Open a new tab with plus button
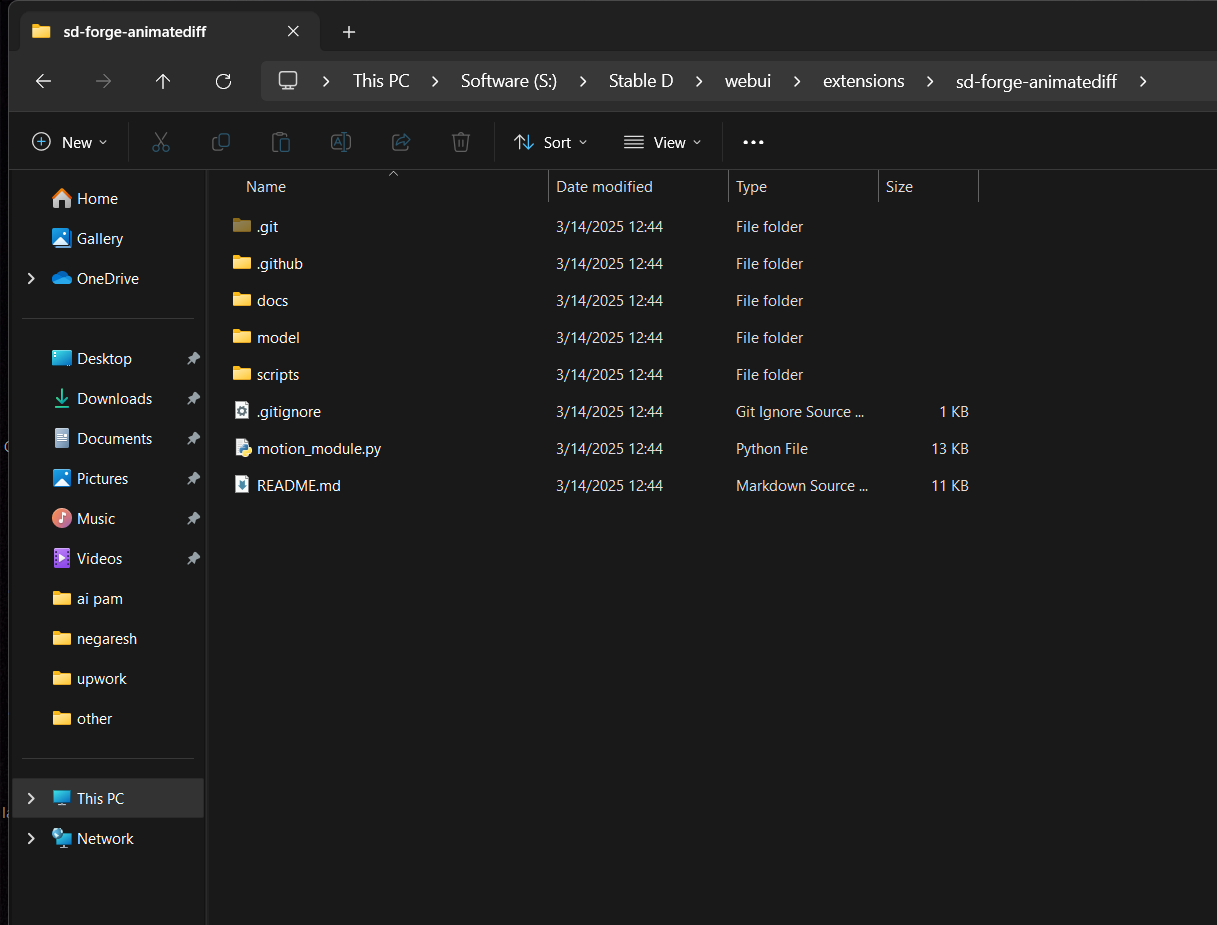Screen dimensions: 1217x925 pos(349,32)
